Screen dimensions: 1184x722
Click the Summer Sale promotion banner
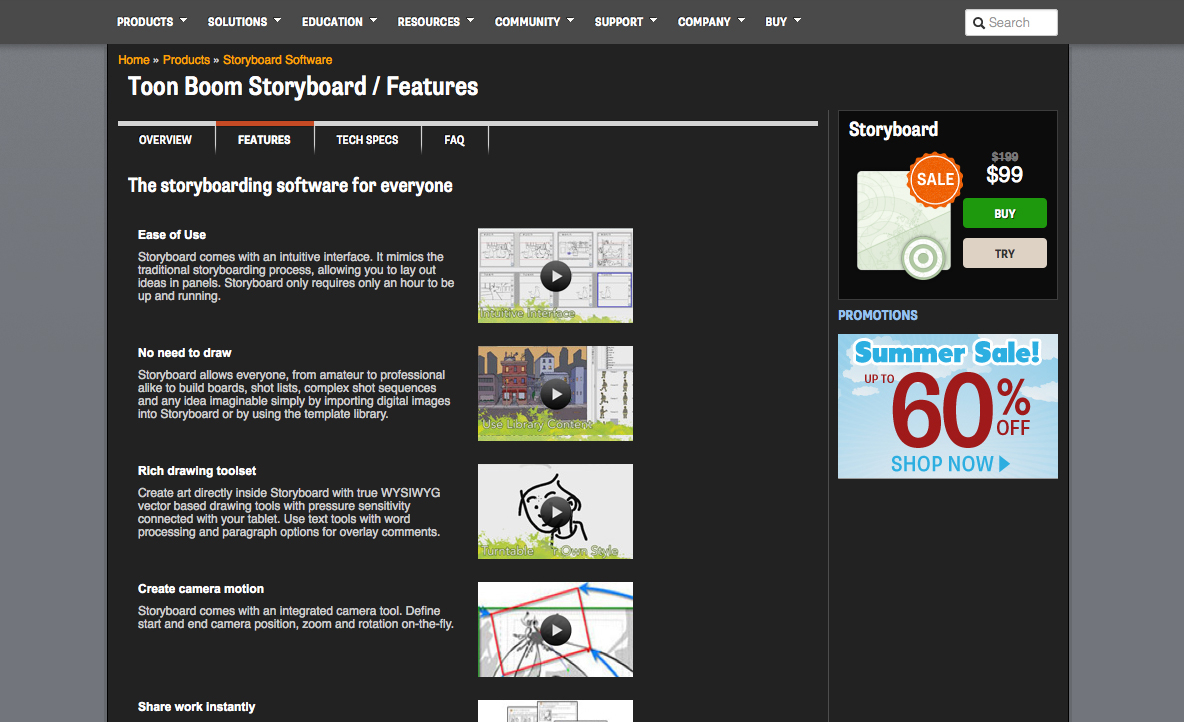(948, 406)
